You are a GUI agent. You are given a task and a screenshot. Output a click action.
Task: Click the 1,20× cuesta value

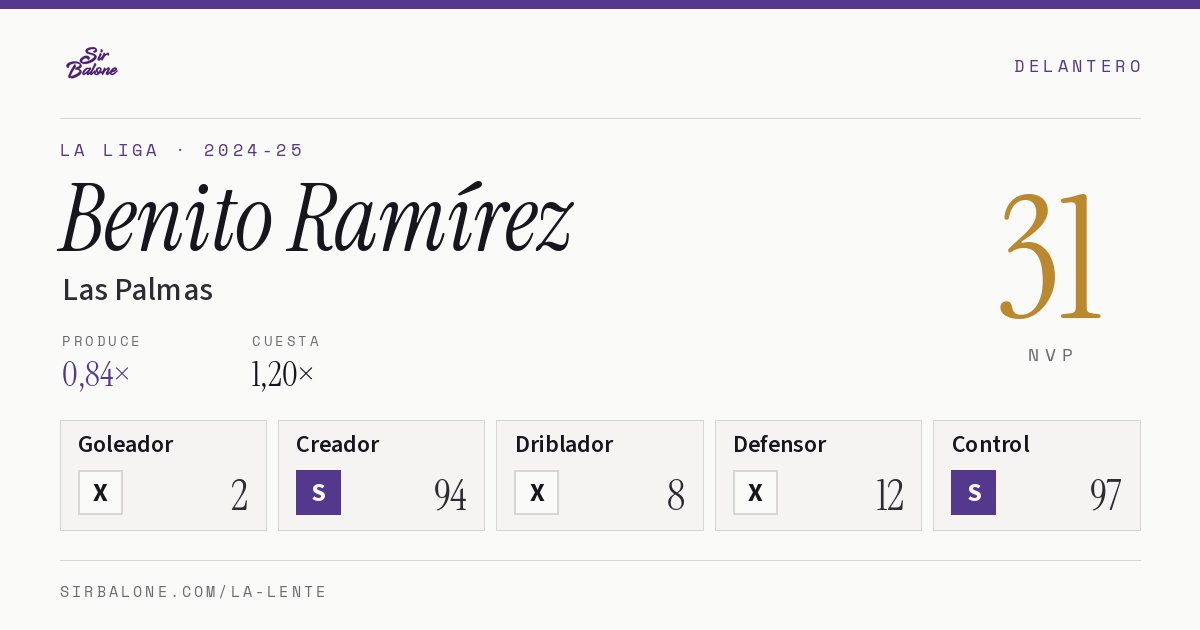click(283, 374)
